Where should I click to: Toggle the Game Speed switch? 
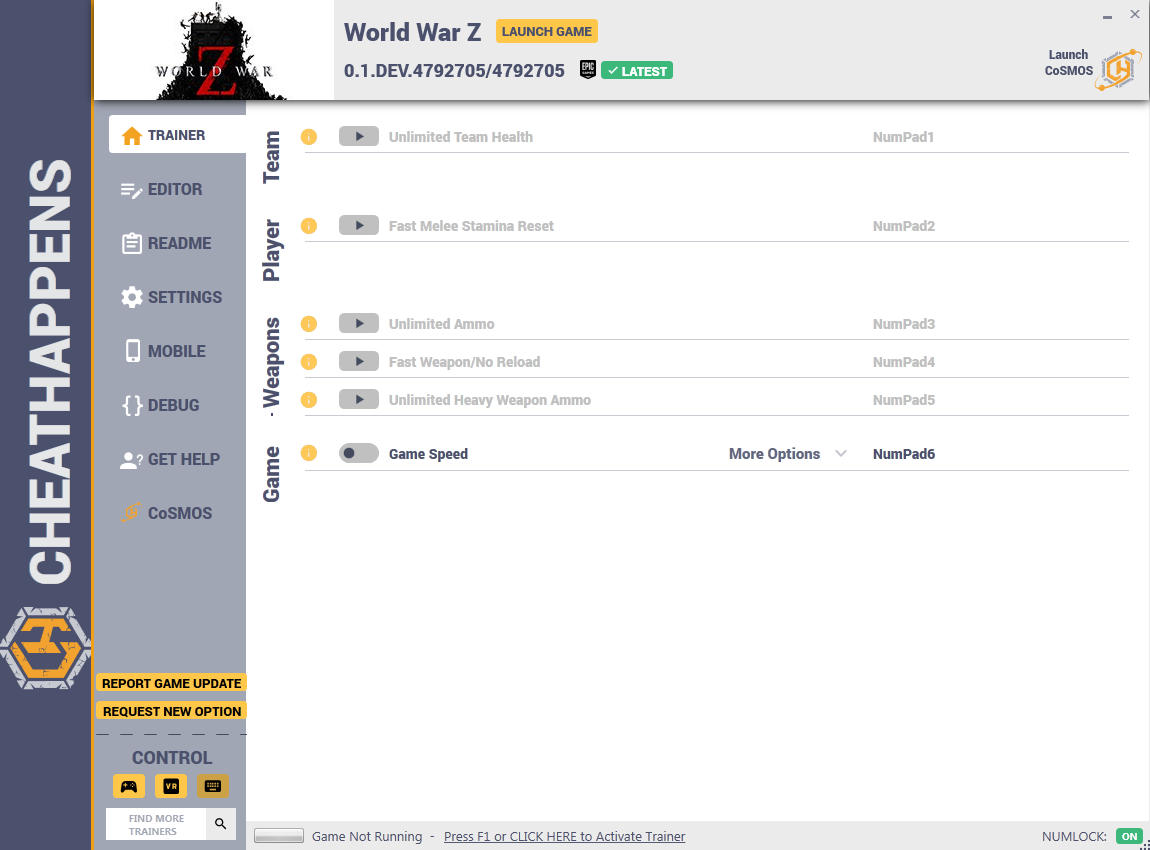358,454
